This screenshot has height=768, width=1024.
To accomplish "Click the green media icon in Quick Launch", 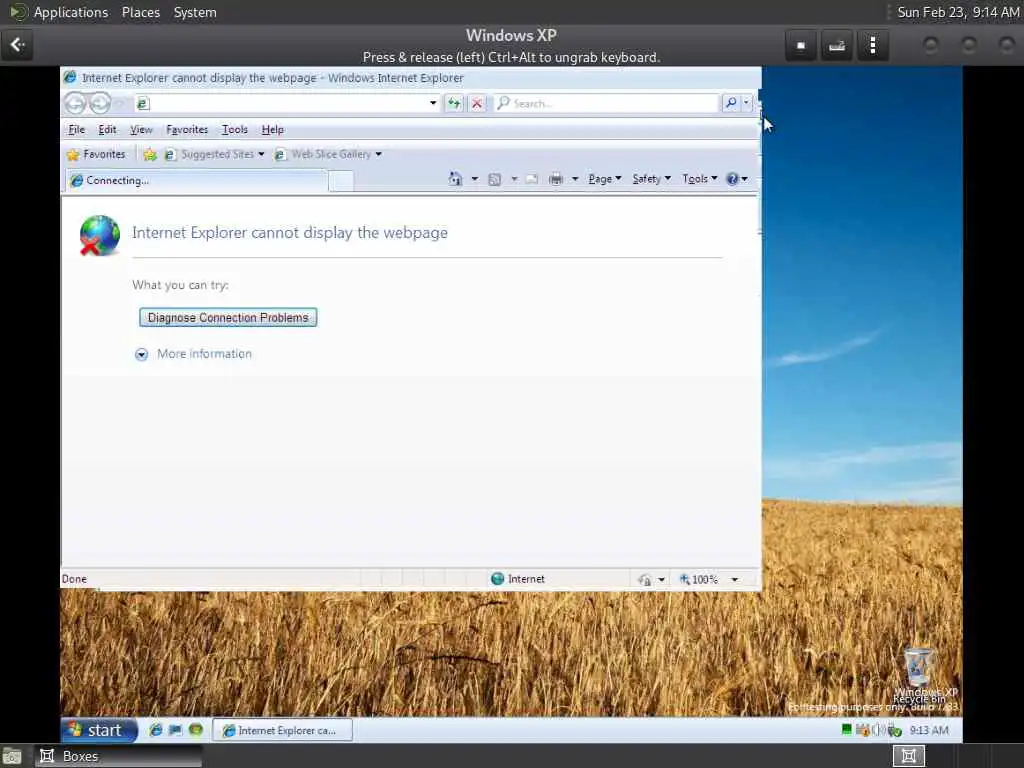I will pyautogui.click(x=195, y=730).
